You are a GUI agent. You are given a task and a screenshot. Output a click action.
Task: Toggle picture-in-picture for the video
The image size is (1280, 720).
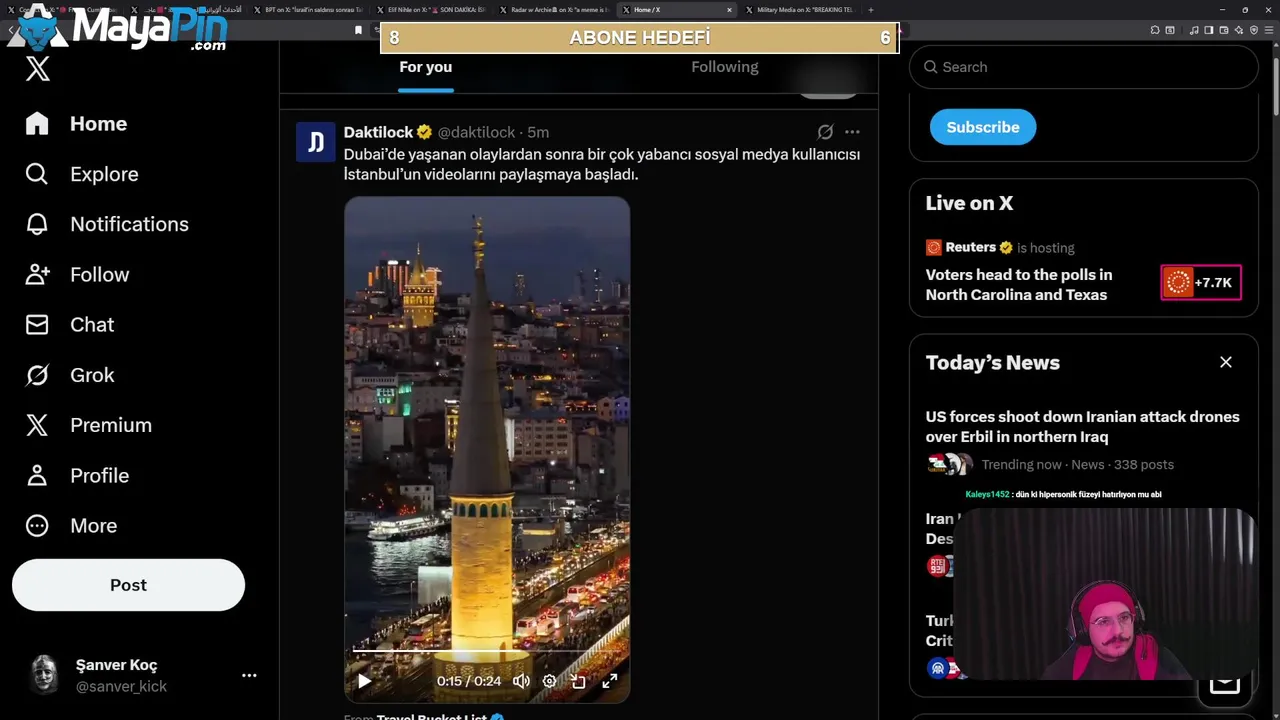point(578,681)
